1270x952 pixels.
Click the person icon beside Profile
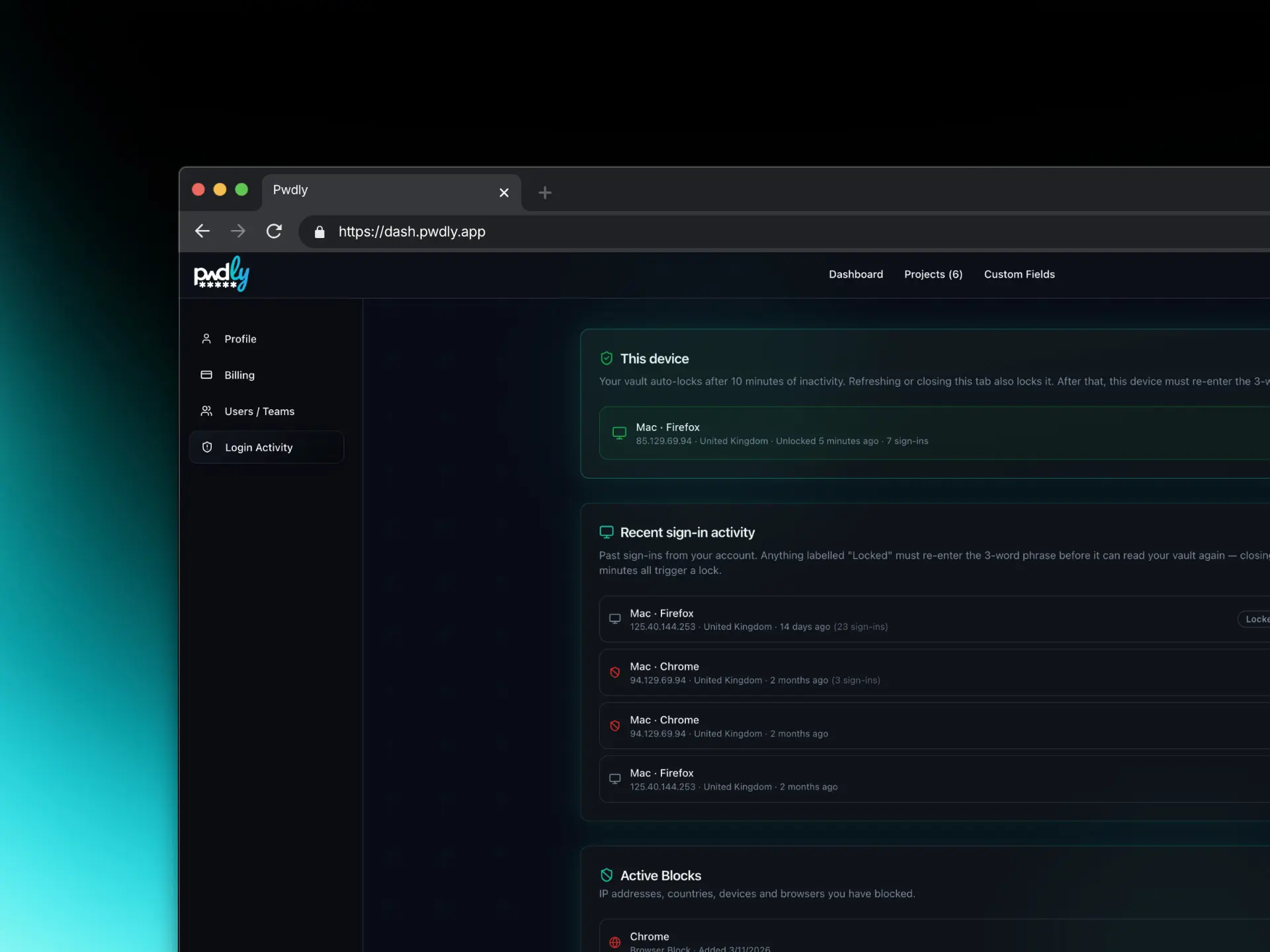(206, 338)
